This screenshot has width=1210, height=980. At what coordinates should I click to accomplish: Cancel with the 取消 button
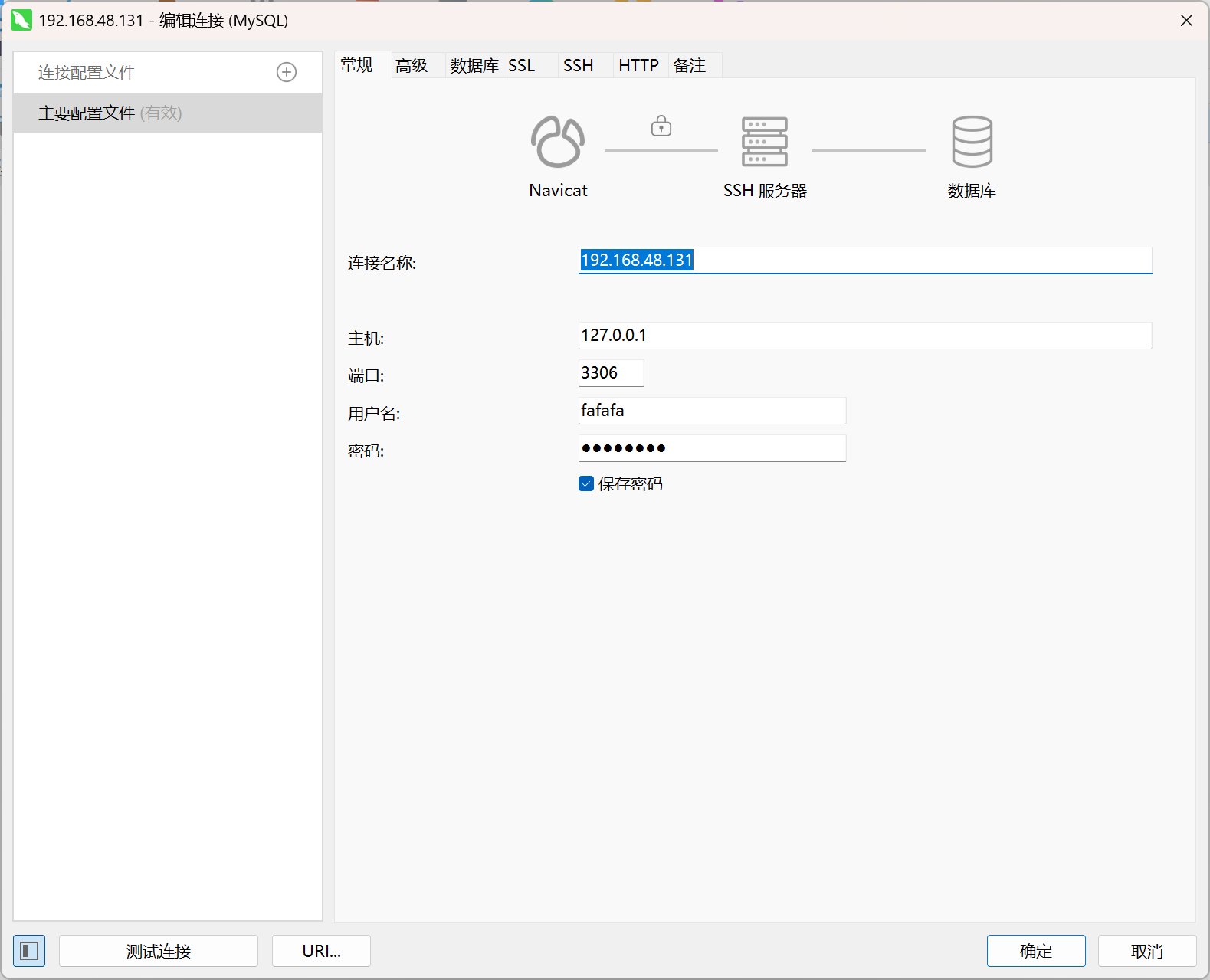[1147, 951]
